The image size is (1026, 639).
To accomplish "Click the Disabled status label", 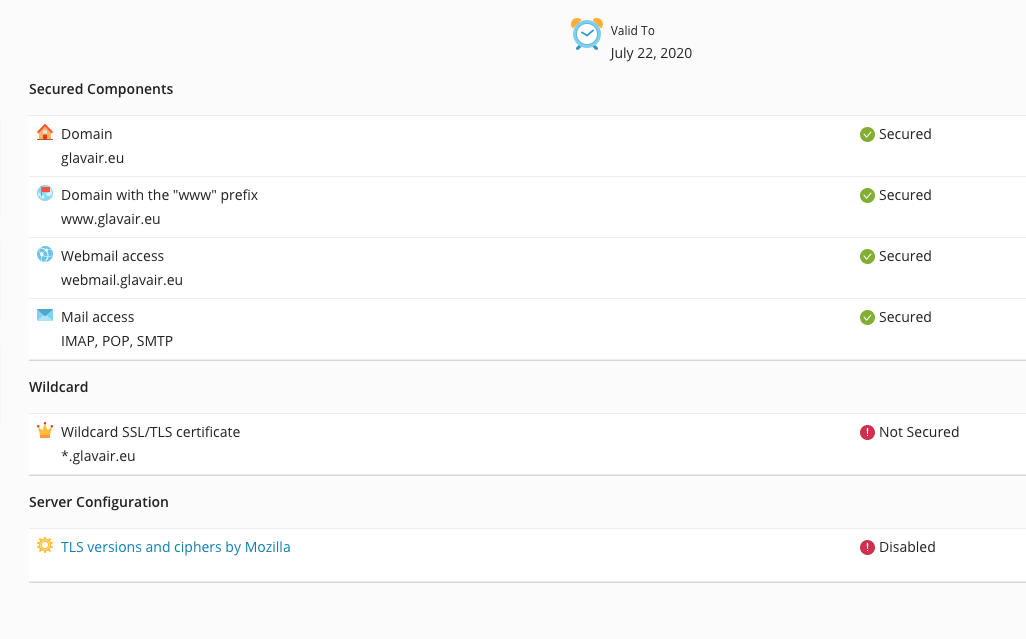I will [x=907, y=547].
